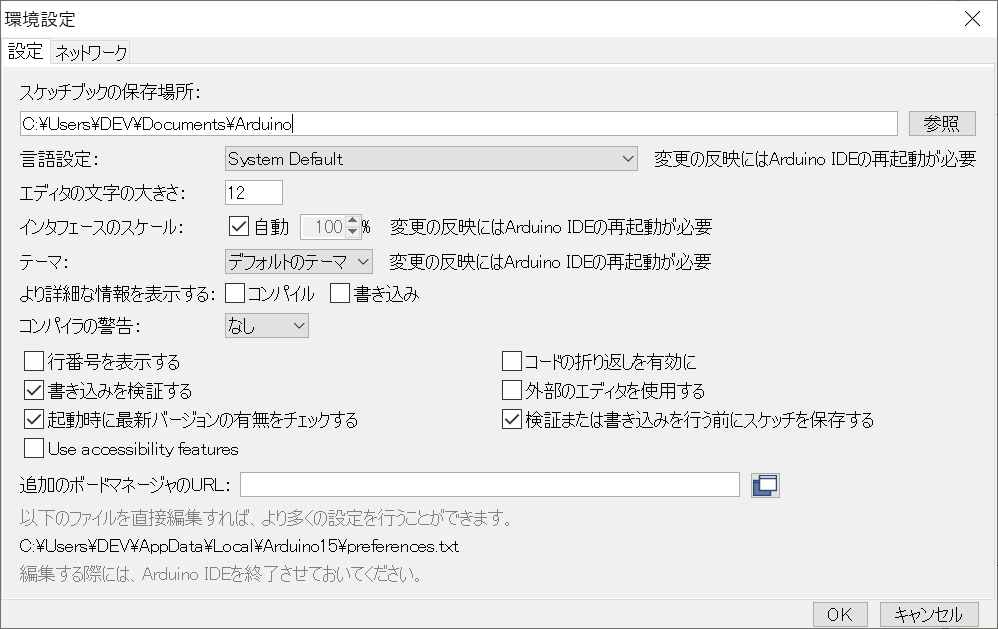Viewport: 998px width, 629px height.
Task: Enable verbose output for 書き込み
Action: click(x=340, y=293)
